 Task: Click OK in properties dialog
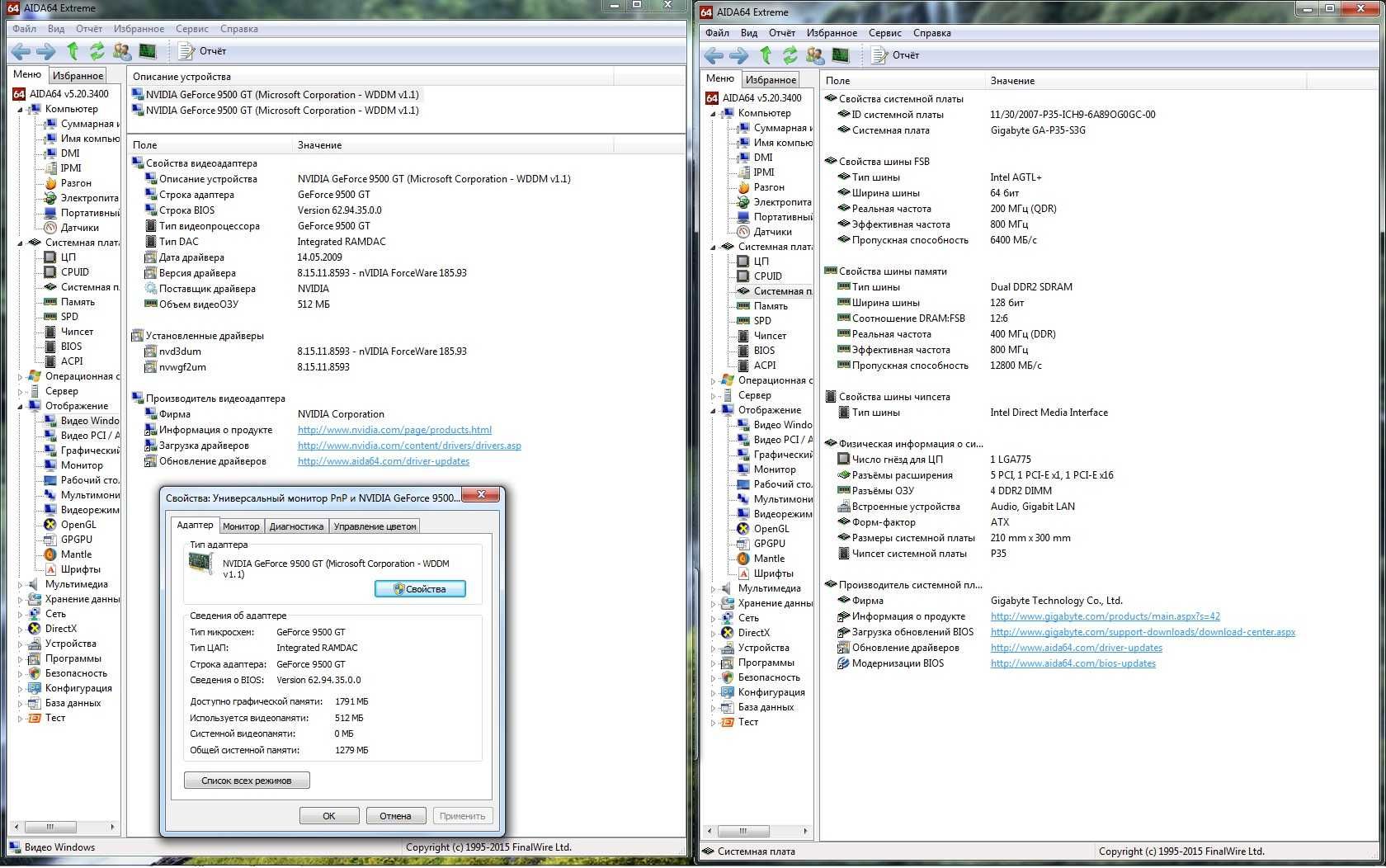[328, 816]
